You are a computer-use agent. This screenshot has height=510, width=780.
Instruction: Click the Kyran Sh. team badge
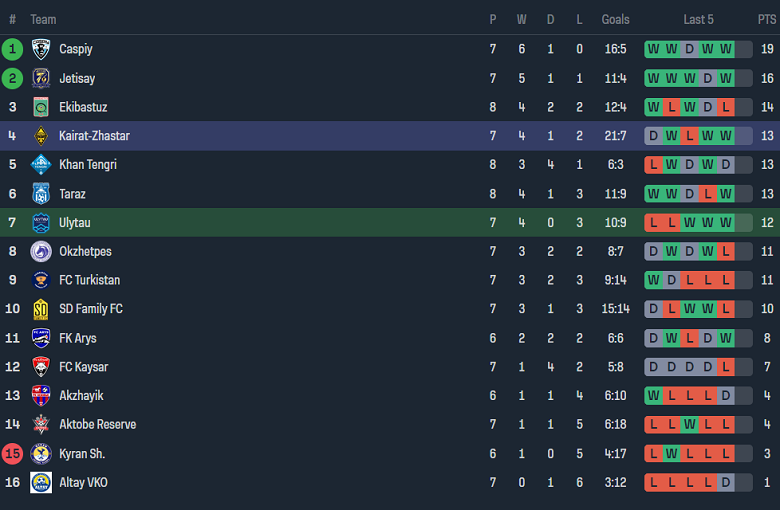(x=41, y=454)
